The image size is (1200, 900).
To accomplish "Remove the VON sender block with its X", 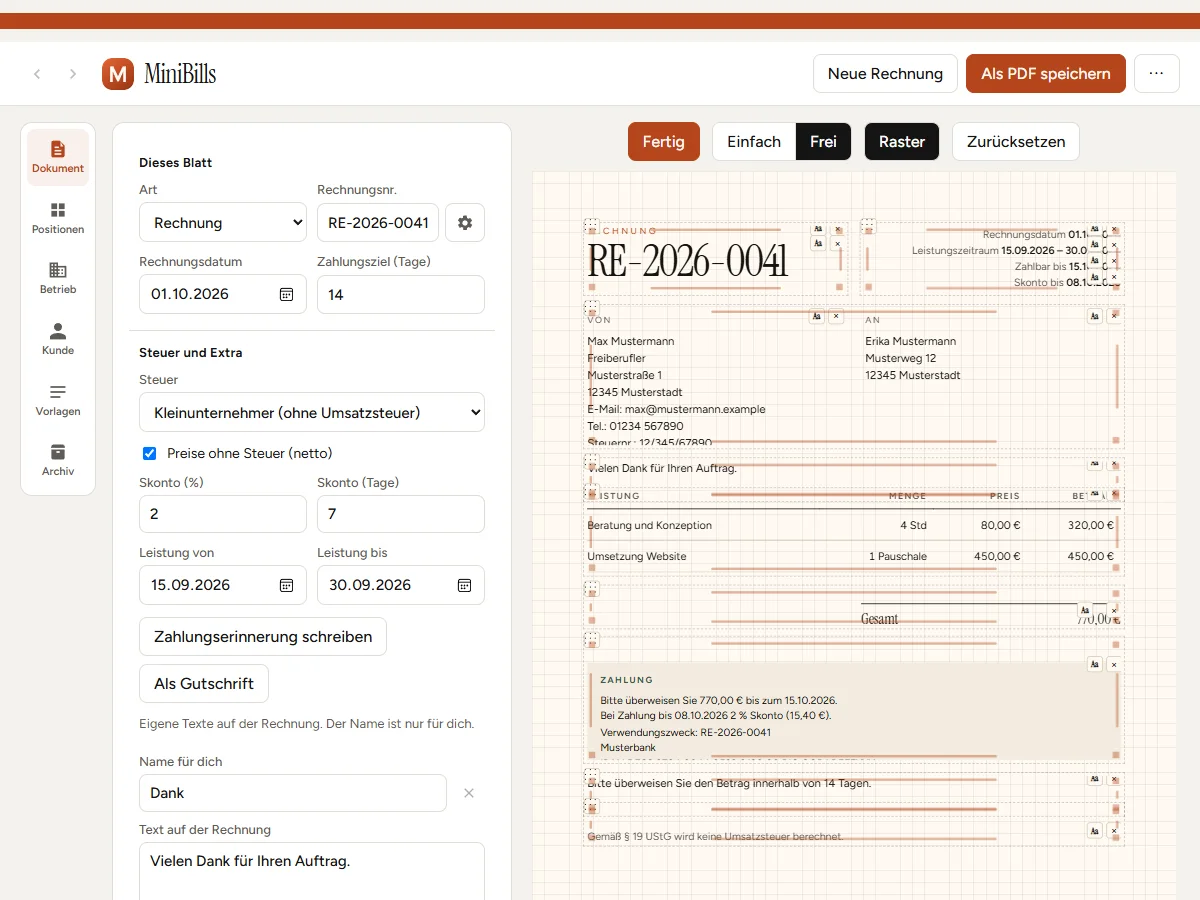I will tap(836, 316).
